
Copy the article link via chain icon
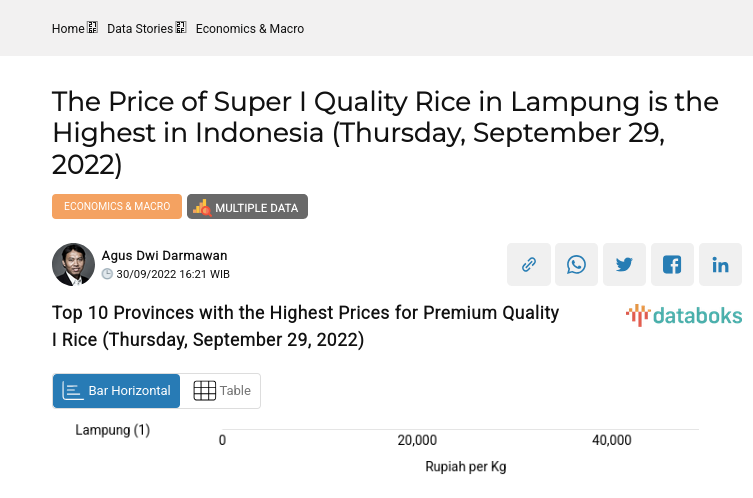coord(529,265)
